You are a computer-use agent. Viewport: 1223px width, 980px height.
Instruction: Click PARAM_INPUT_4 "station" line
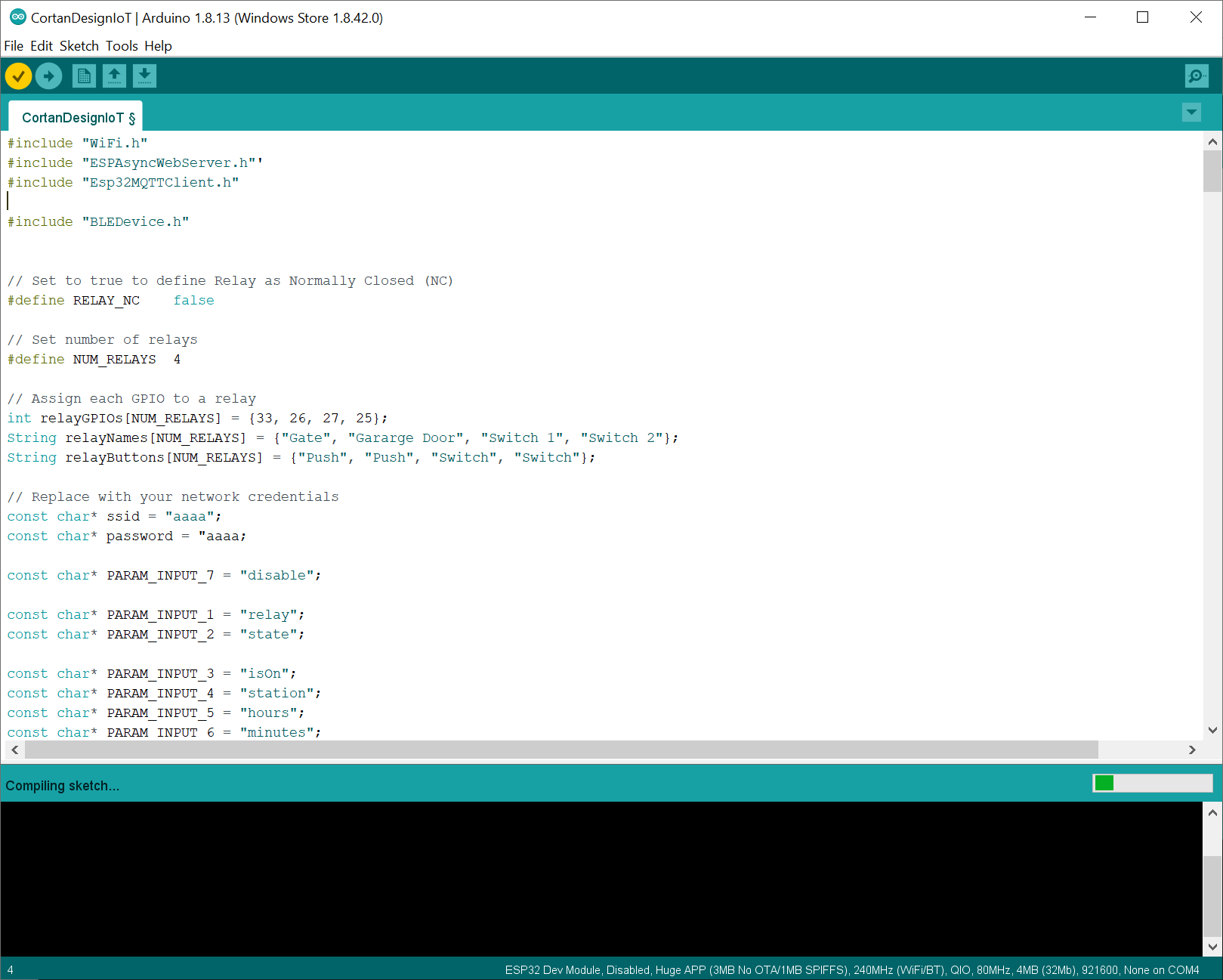[x=164, y=693]
